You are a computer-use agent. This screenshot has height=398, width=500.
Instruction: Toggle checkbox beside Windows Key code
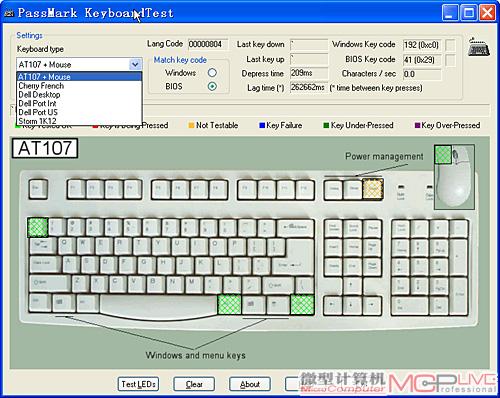(450, 45)
